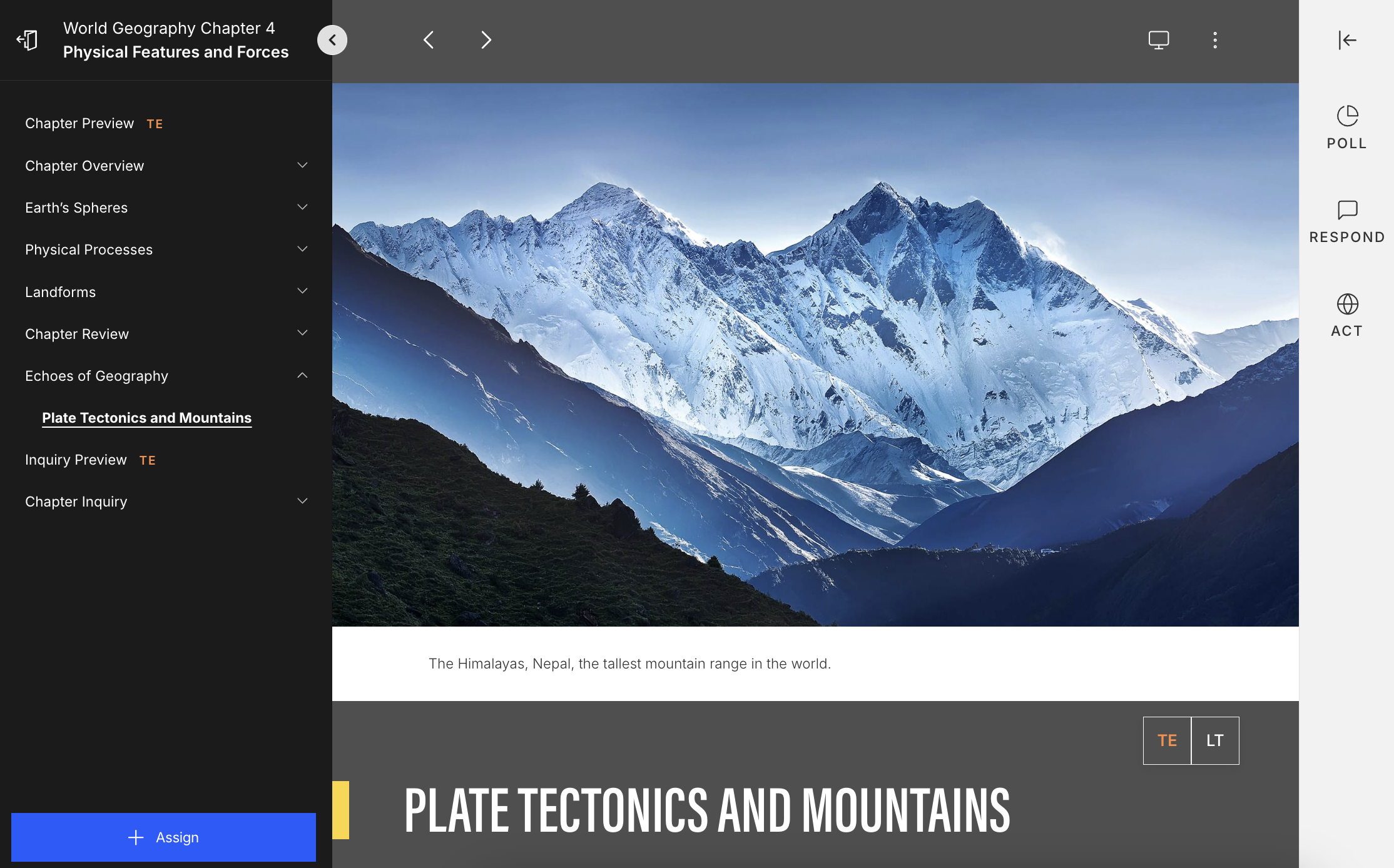Navigate to the next slide using right arrow
Screen dimensions: 1394x868
[486, 40]
